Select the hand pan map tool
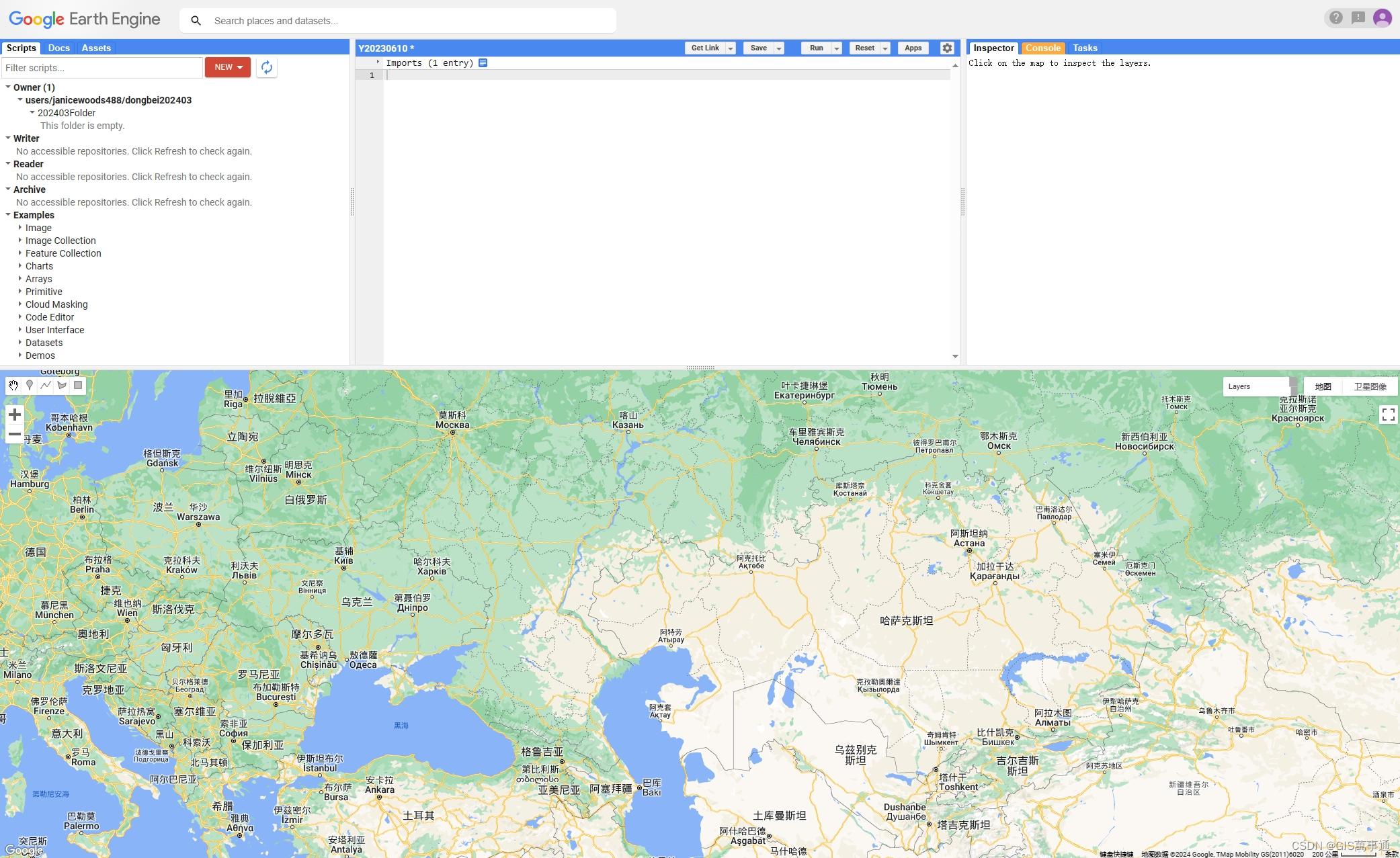The height and width of the screenshot is (858, 1400). 13,386
